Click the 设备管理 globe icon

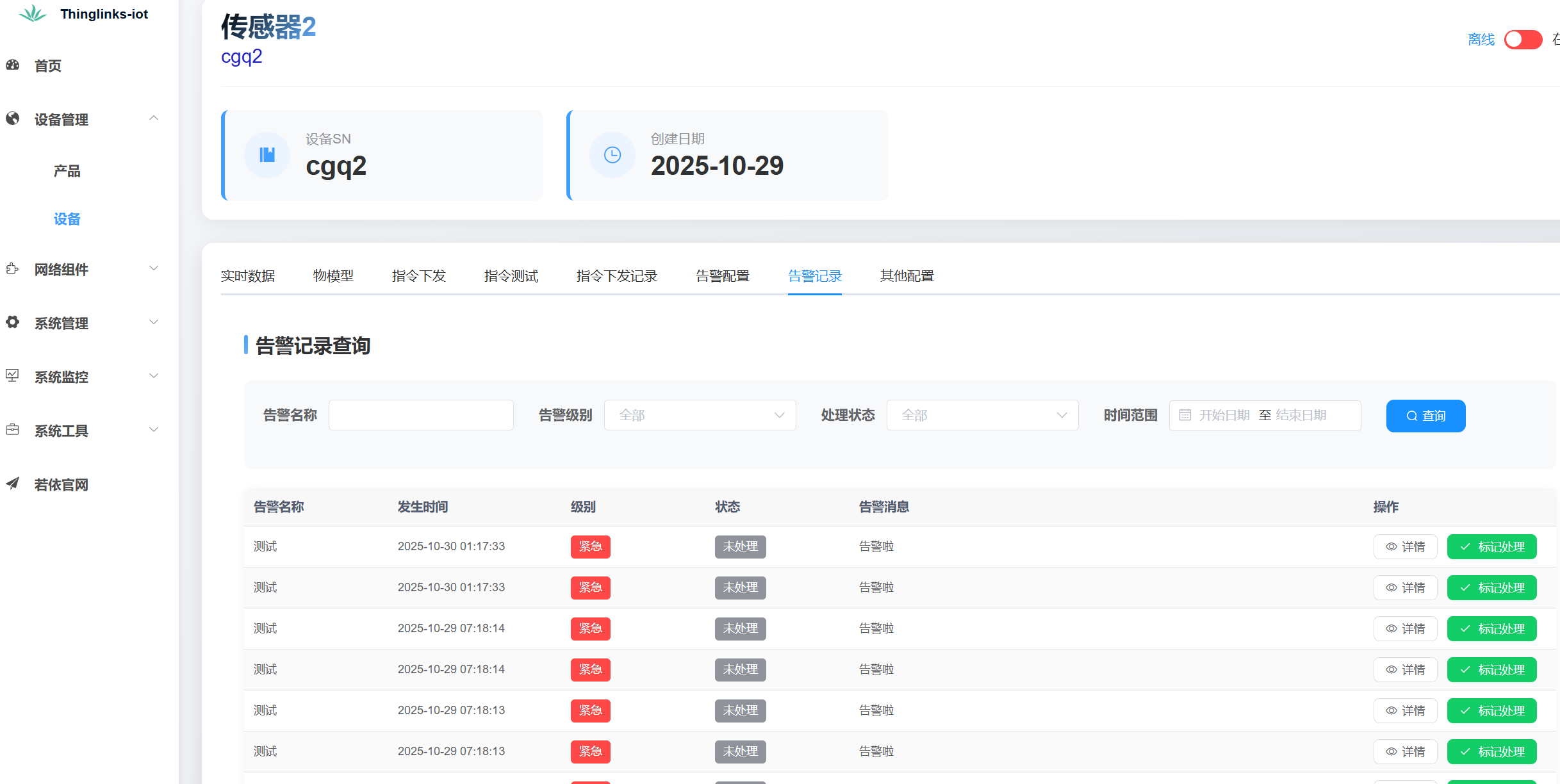click(13, 118)
